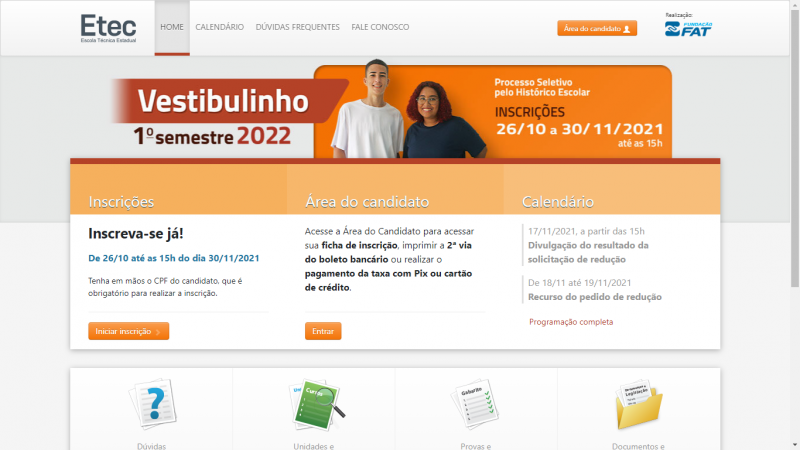Click 'Divulgação do resultado da solicitação de redução'

click(588, 253)
